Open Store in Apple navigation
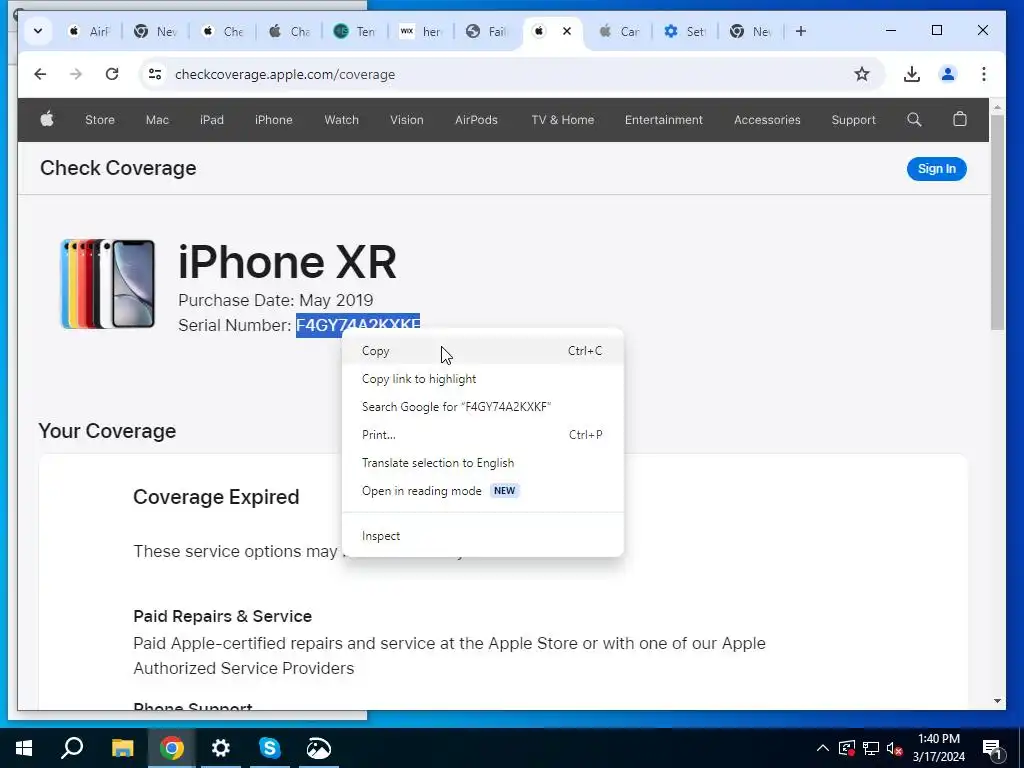 (100, 120)
